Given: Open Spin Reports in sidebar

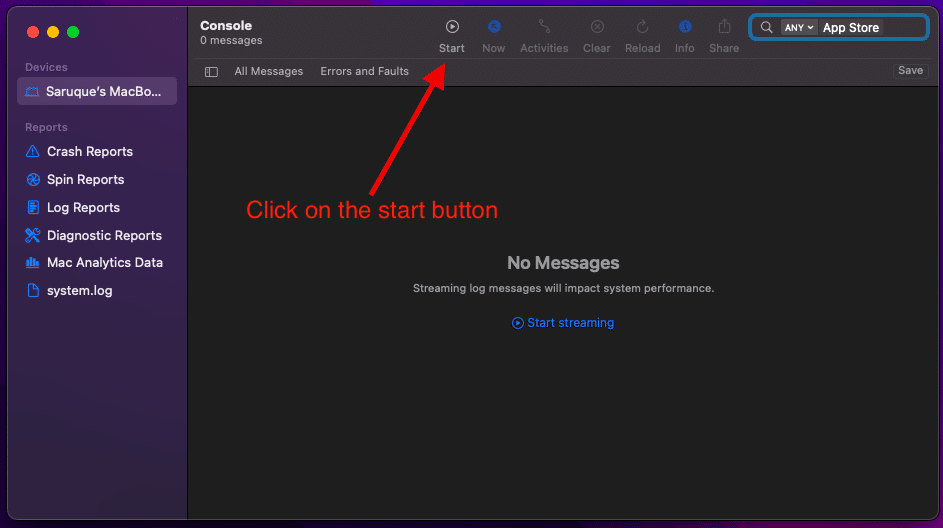Looking at the screenshot, I should (x=85, y=180).
